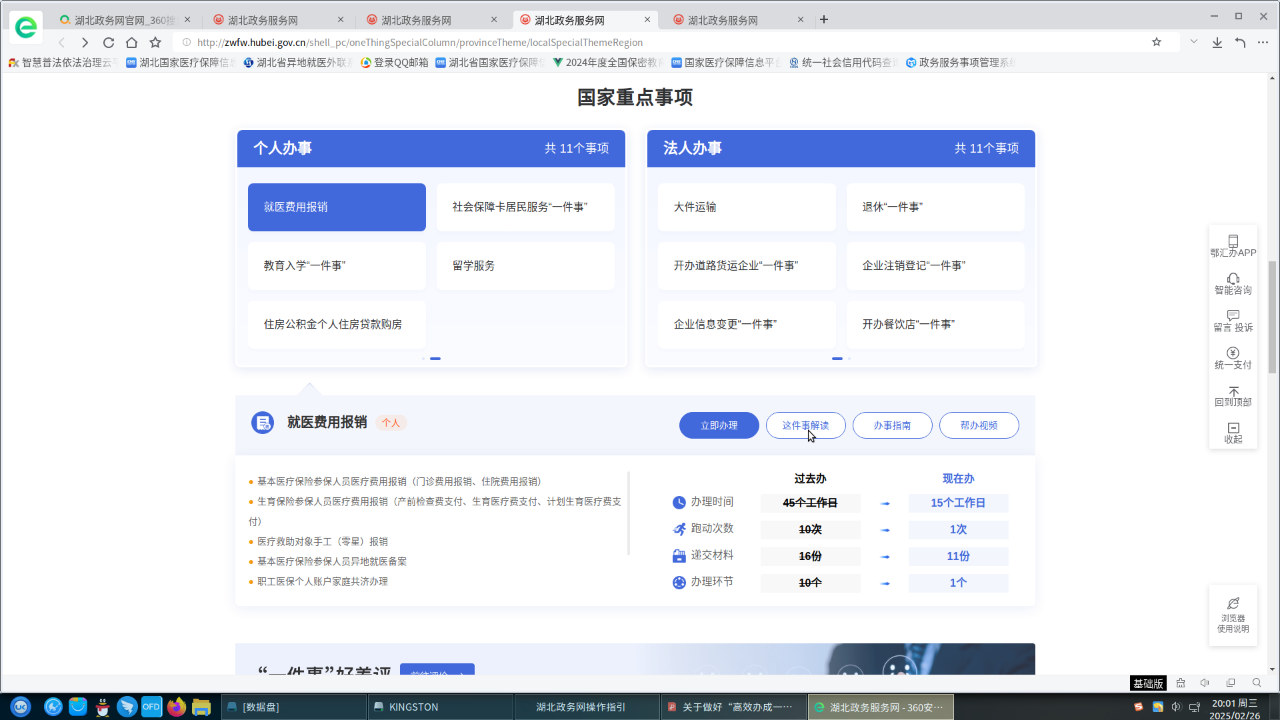The width and height of the screenshot is (1280, 720).
Task: Open 留言投诉 message icon
Action: (x=1233, y=316)
